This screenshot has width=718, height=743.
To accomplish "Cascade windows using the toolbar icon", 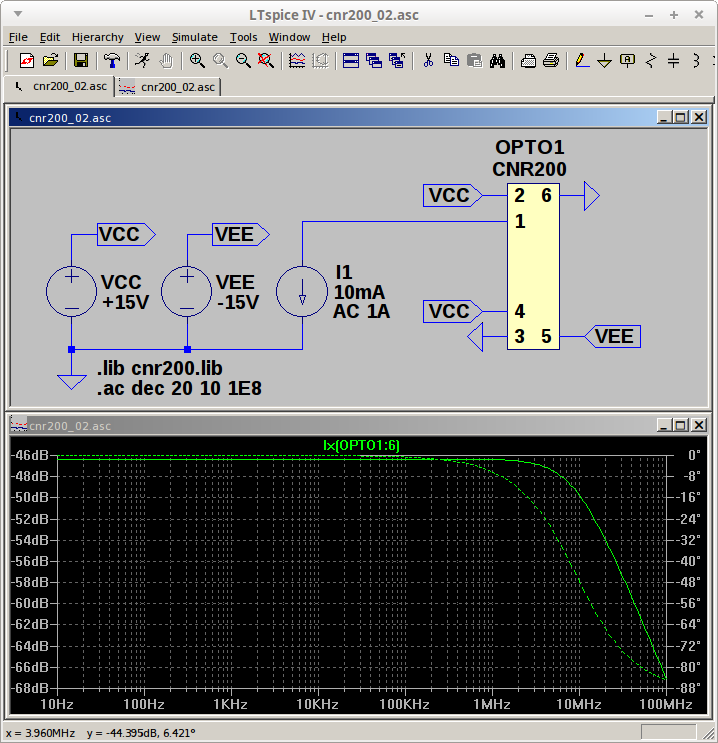I will [x=374, y=61].
